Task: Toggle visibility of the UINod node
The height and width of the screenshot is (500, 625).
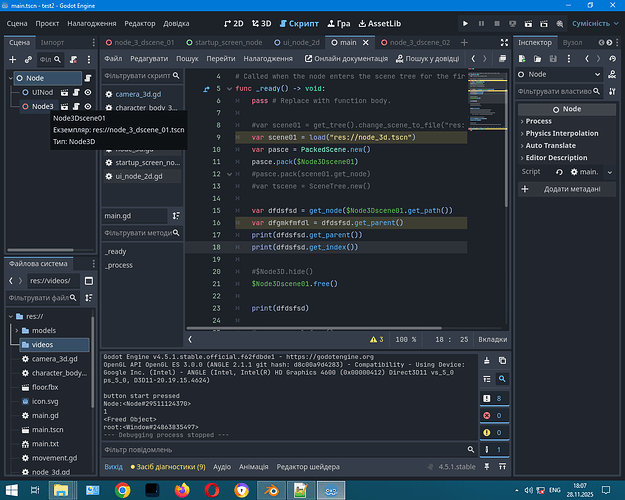Action: pyautogui.click(x=88, y=92)
